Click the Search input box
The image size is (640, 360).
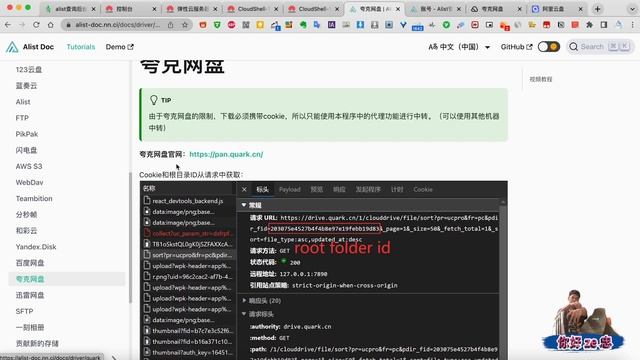[600, 47]
